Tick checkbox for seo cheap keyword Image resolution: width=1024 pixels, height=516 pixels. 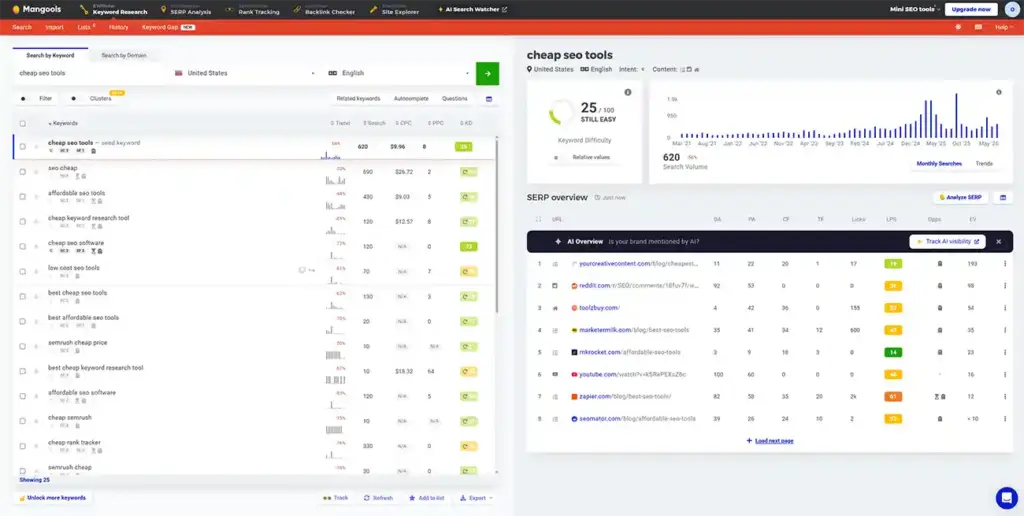point(23,172)
